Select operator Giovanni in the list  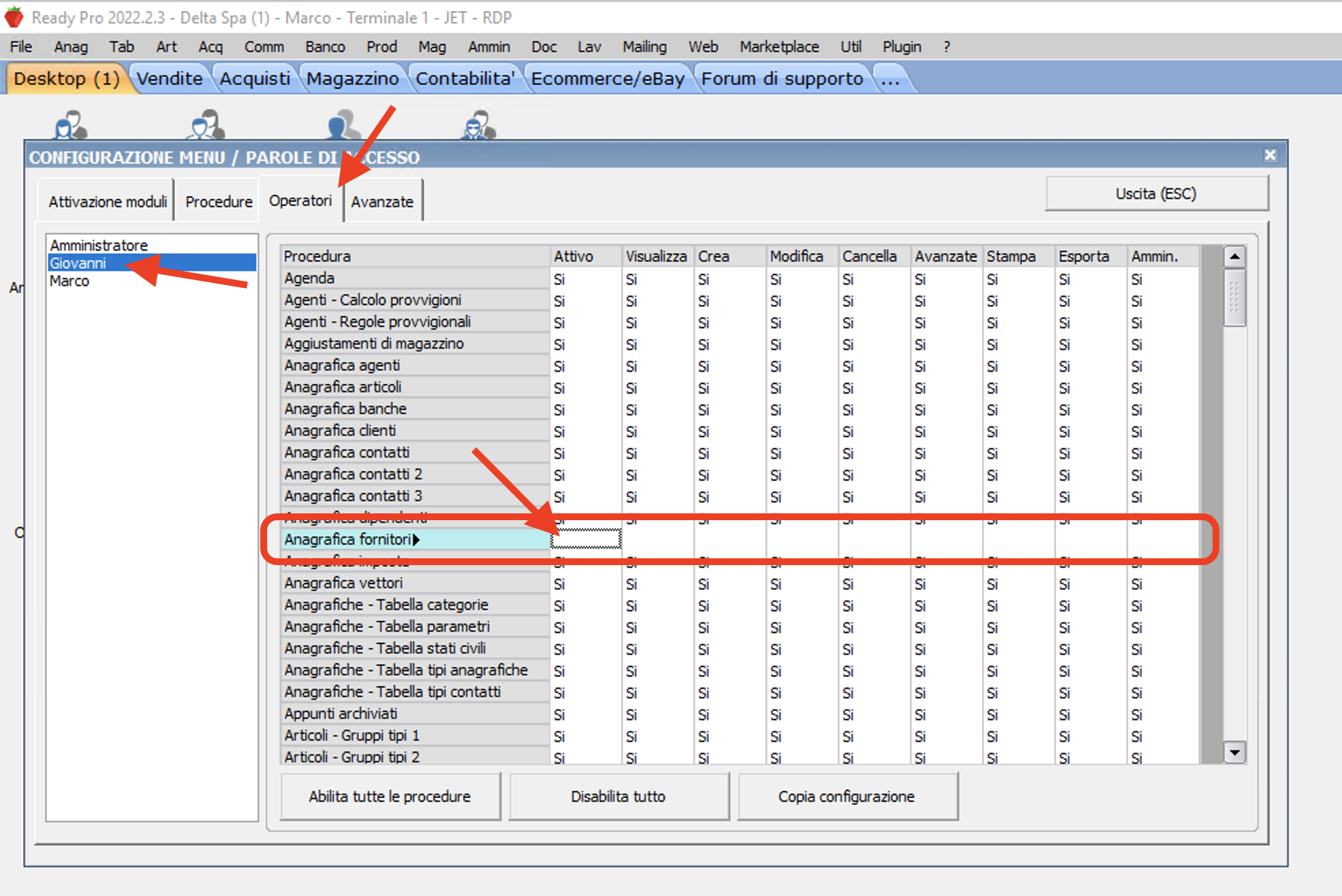(152, 263)
